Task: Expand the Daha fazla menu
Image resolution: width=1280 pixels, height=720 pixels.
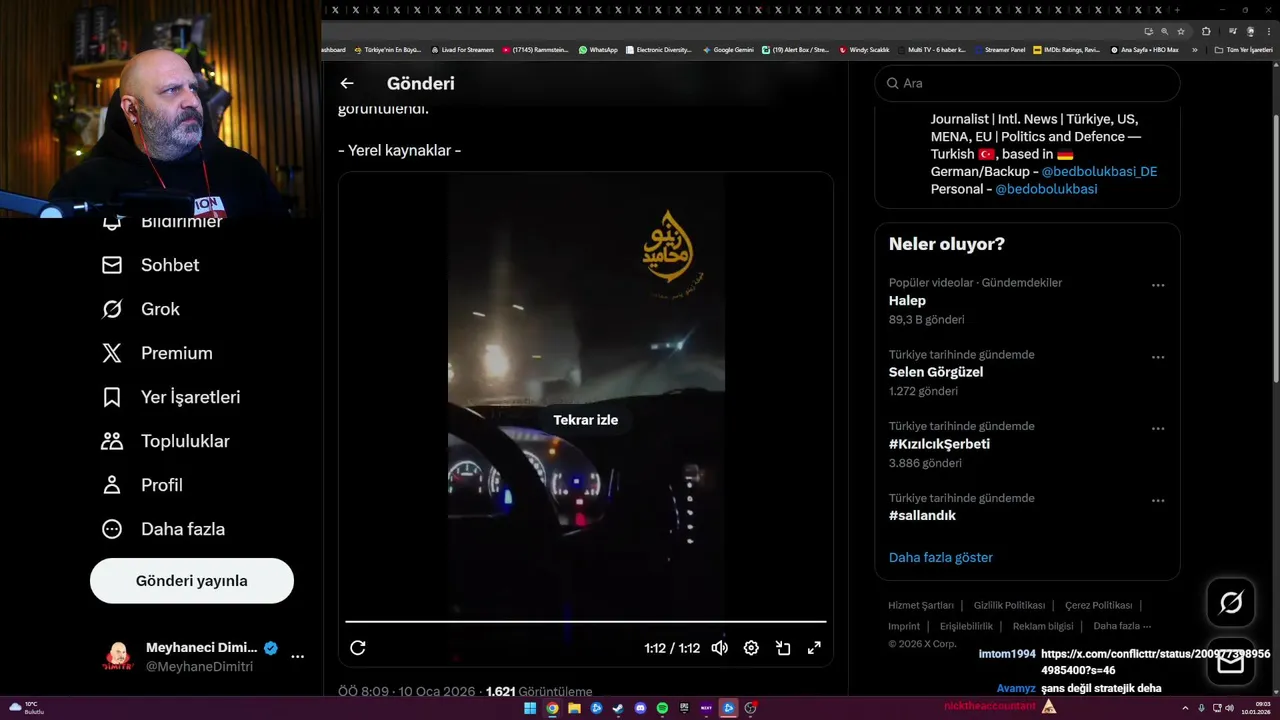Action: coord(163,529)
